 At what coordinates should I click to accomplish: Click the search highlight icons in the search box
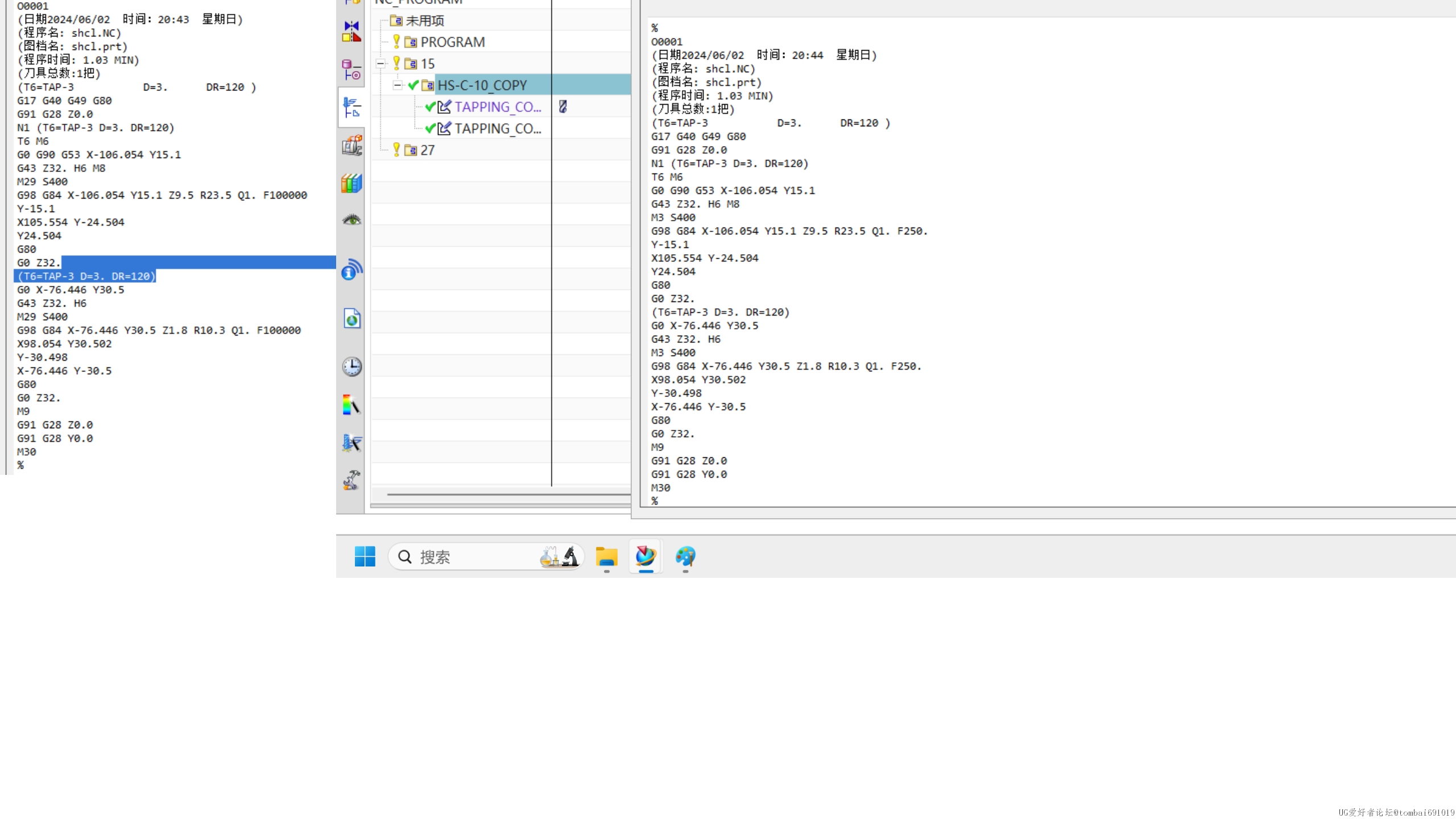559,556
